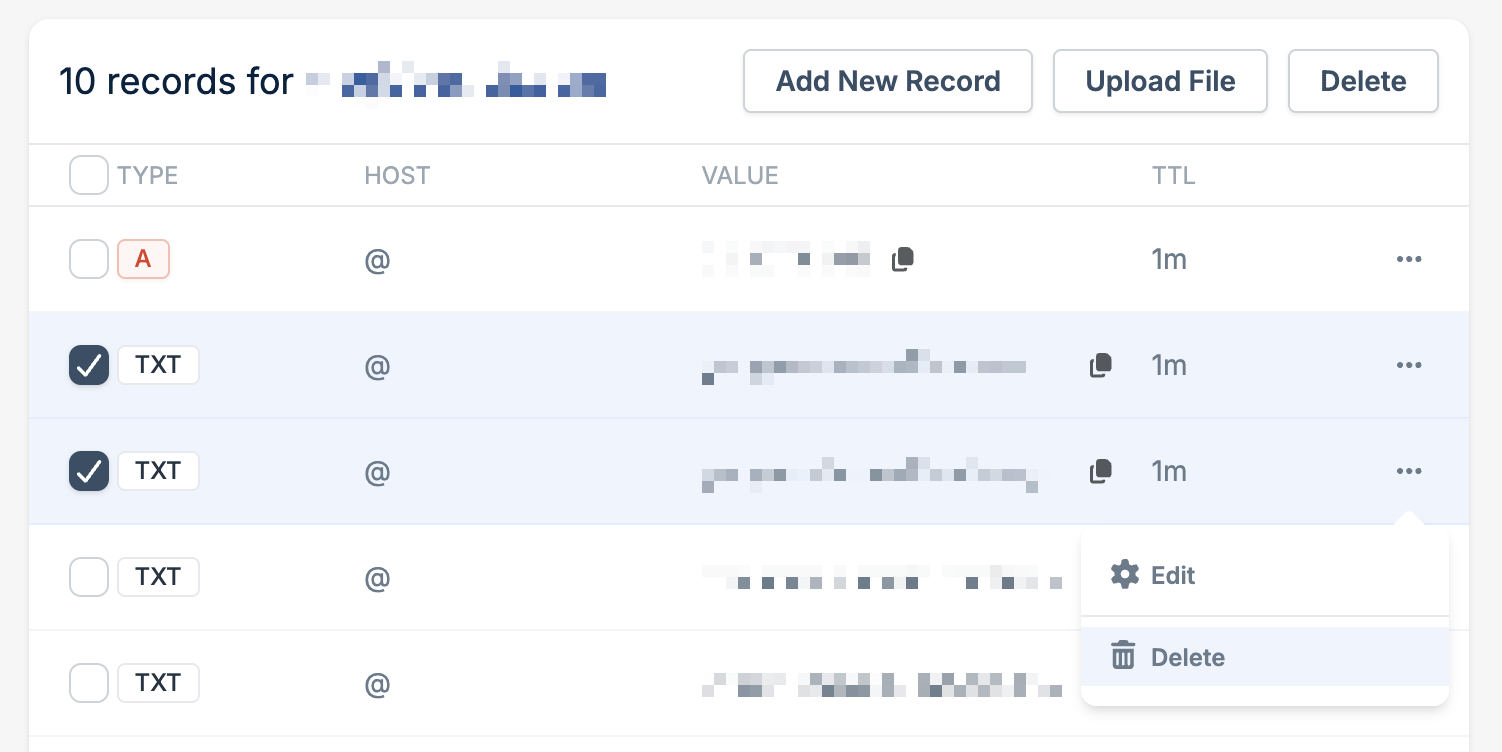Click the TYPE column header
Screen dimensions: 1502x752
(148, 175)
